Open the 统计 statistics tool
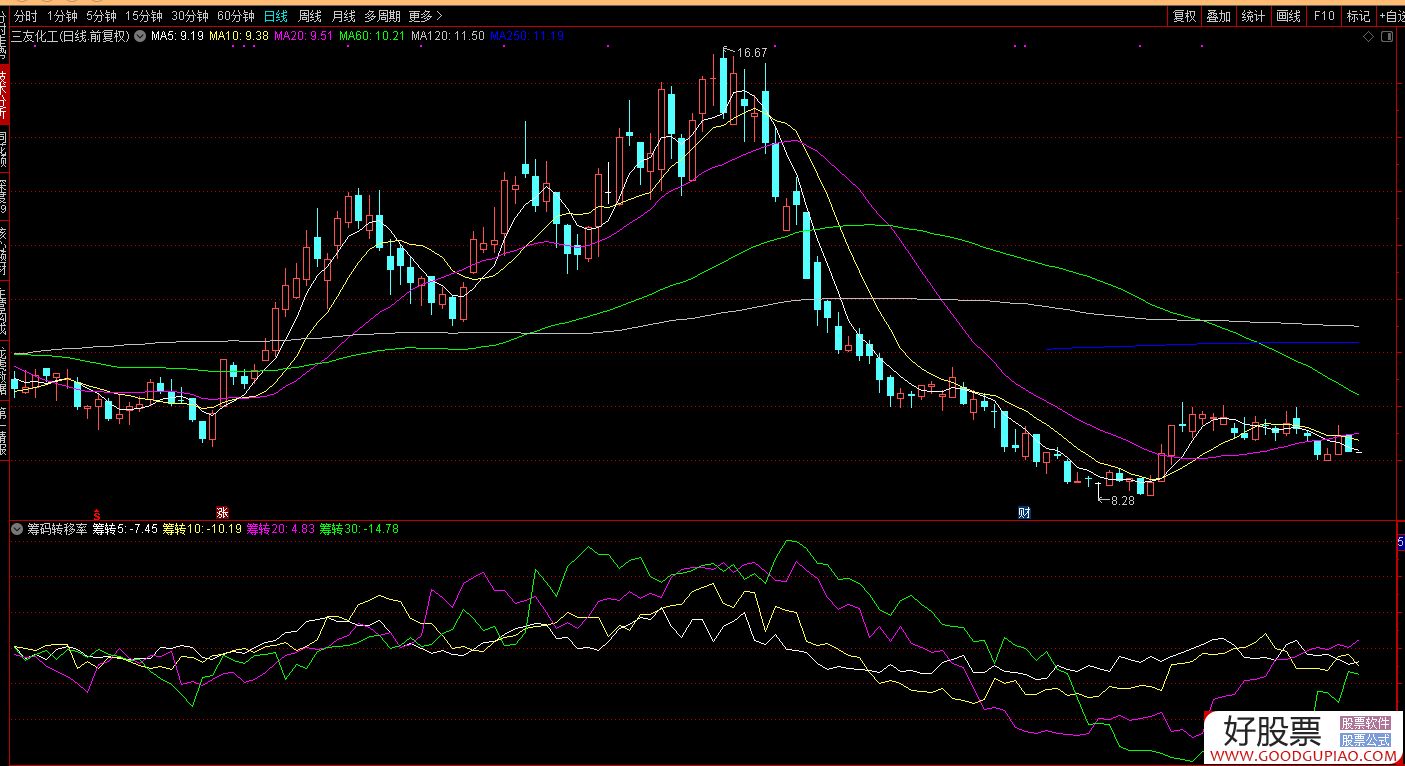The image size is (1405, 766). 1253,16
